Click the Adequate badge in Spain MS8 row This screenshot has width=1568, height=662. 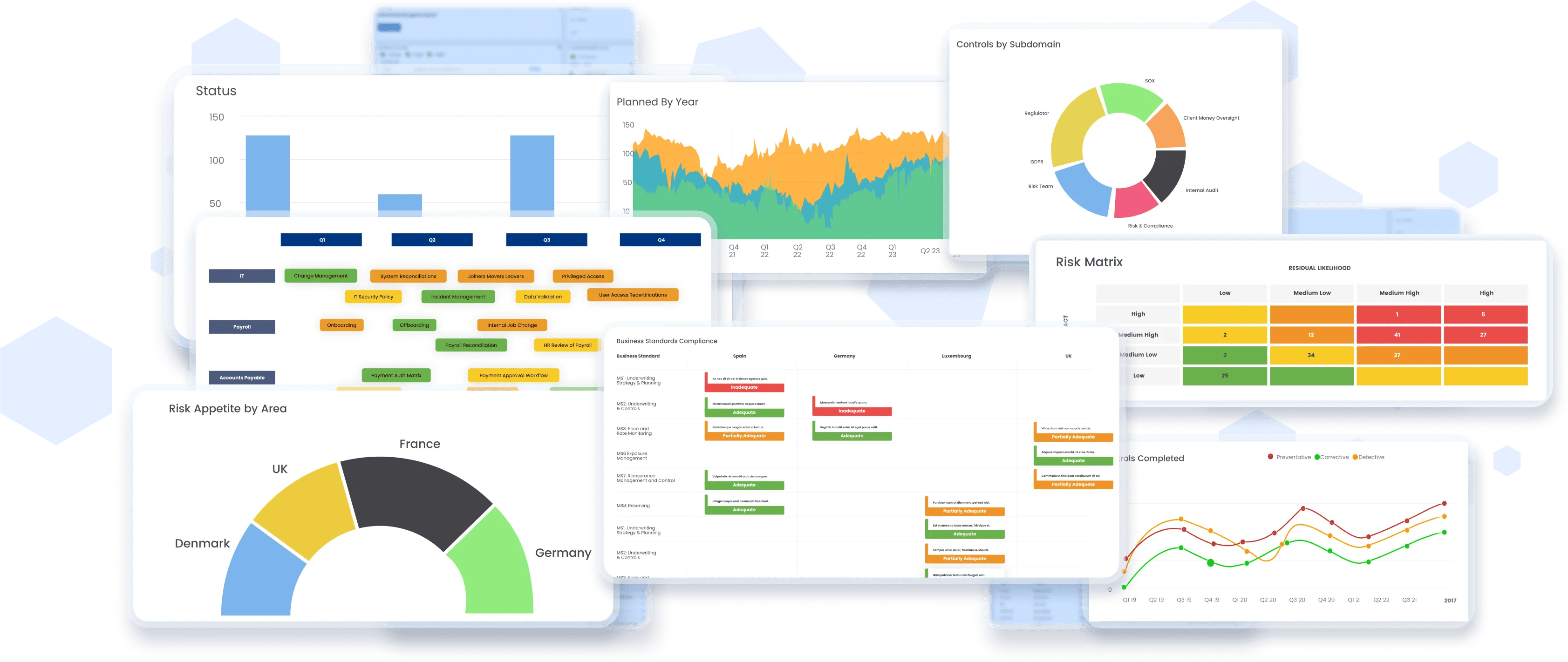coord(744,510)
